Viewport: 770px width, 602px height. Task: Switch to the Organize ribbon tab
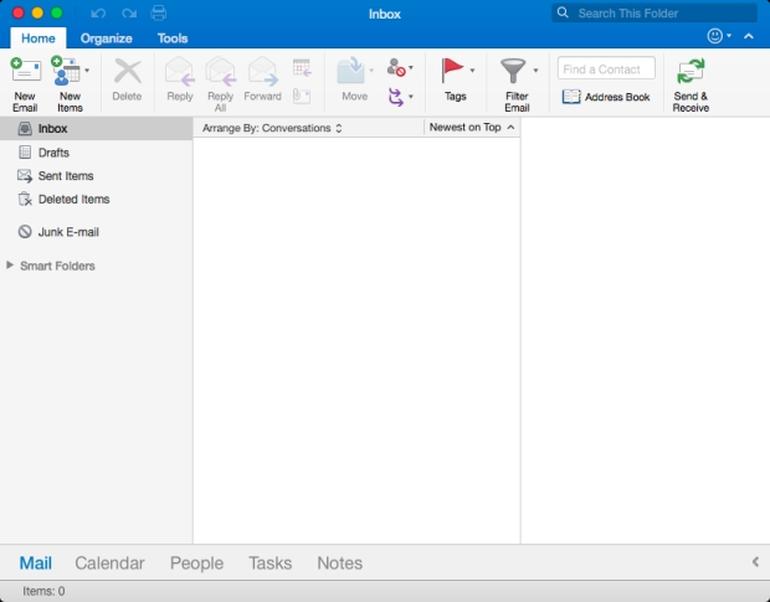point(106,38)
